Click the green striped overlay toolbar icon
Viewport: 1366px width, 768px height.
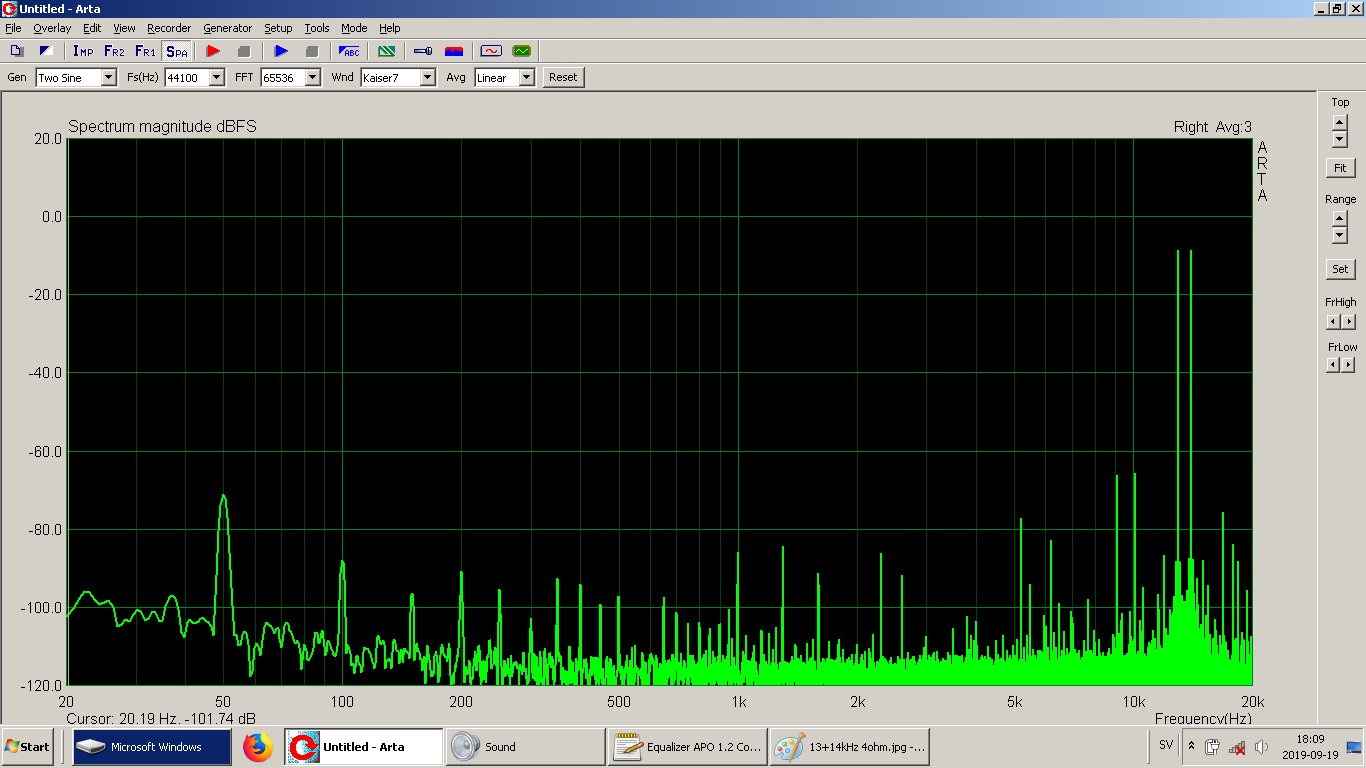(x=386, y=51)
